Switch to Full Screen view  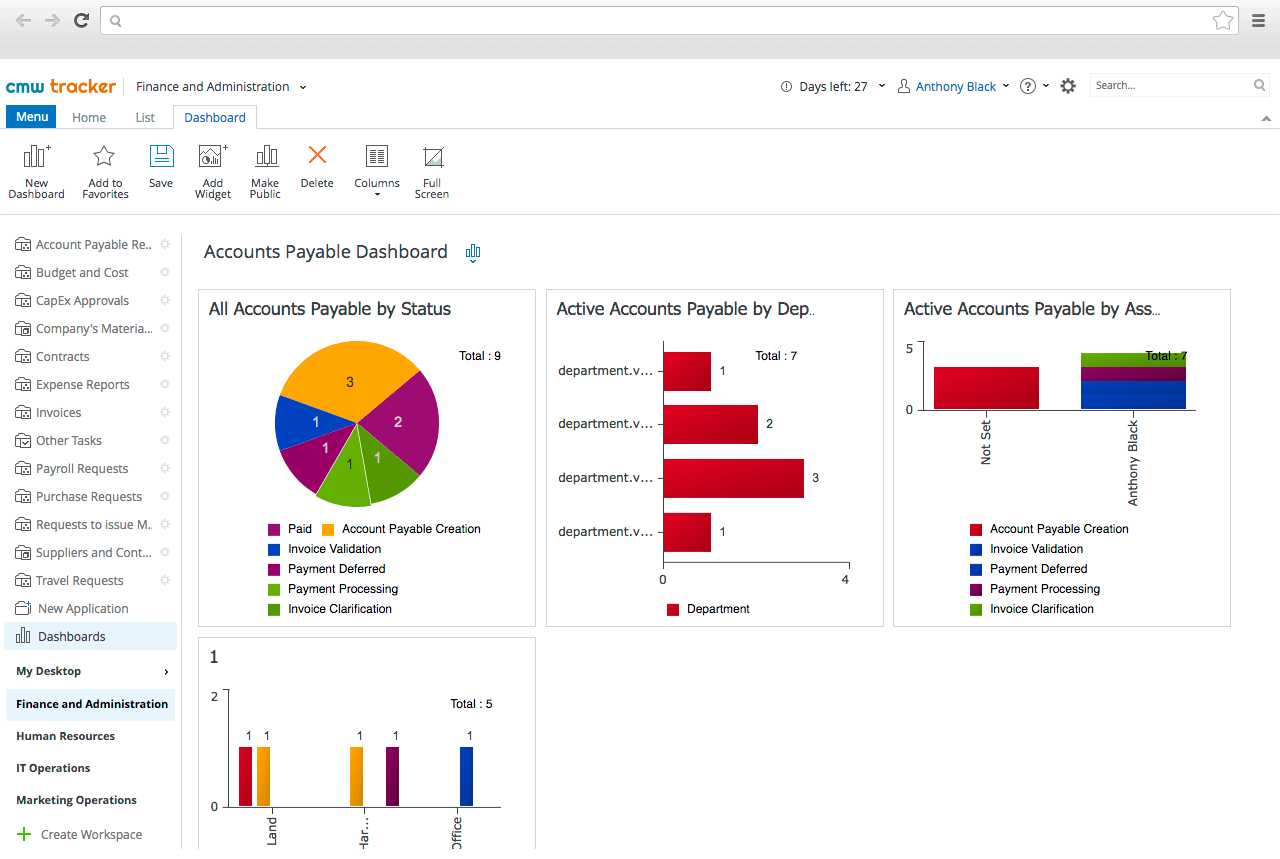(431, 170)
